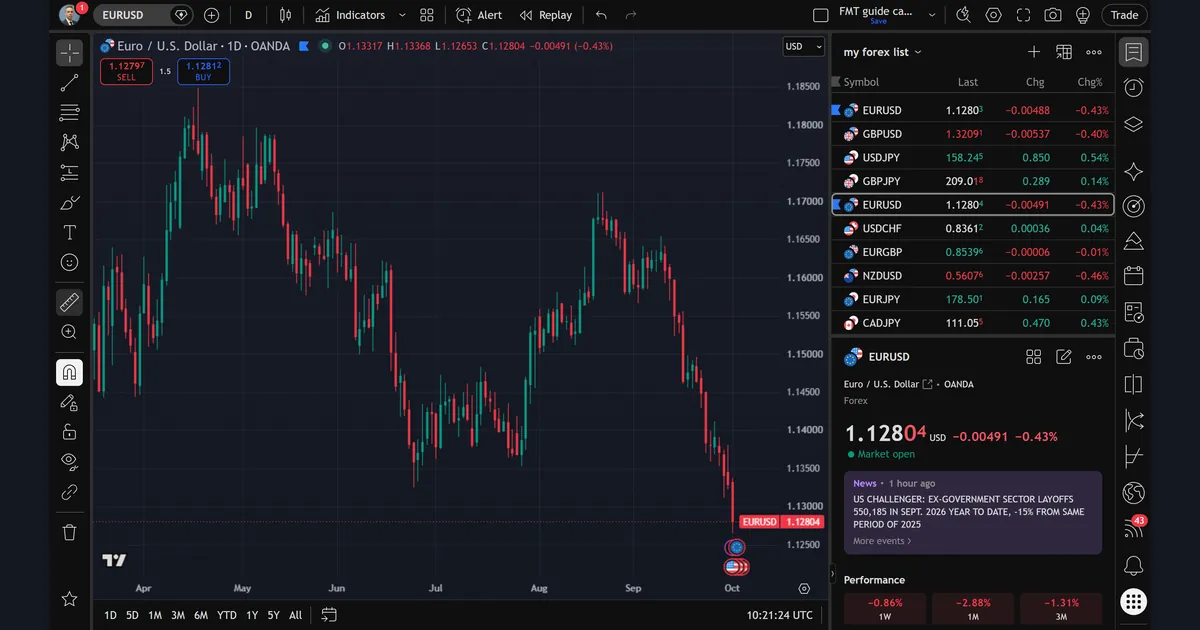Click the add symbol compare plus button

pos(211,15)
